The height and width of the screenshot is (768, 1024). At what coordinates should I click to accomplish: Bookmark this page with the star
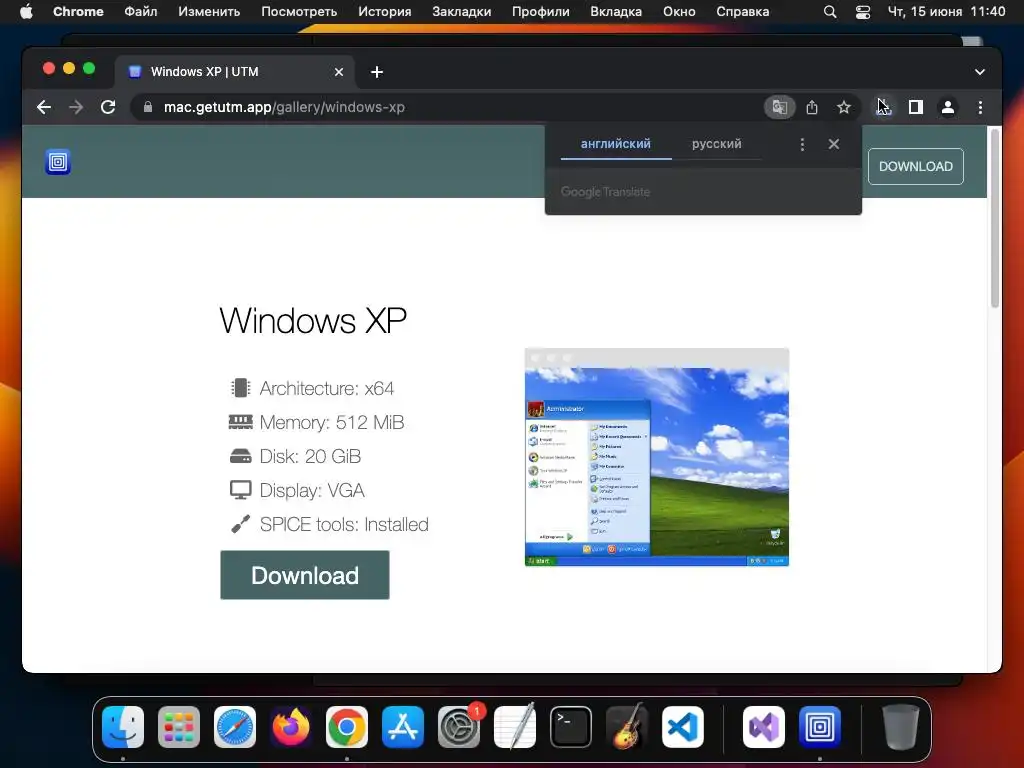click(x=844, y=107)
